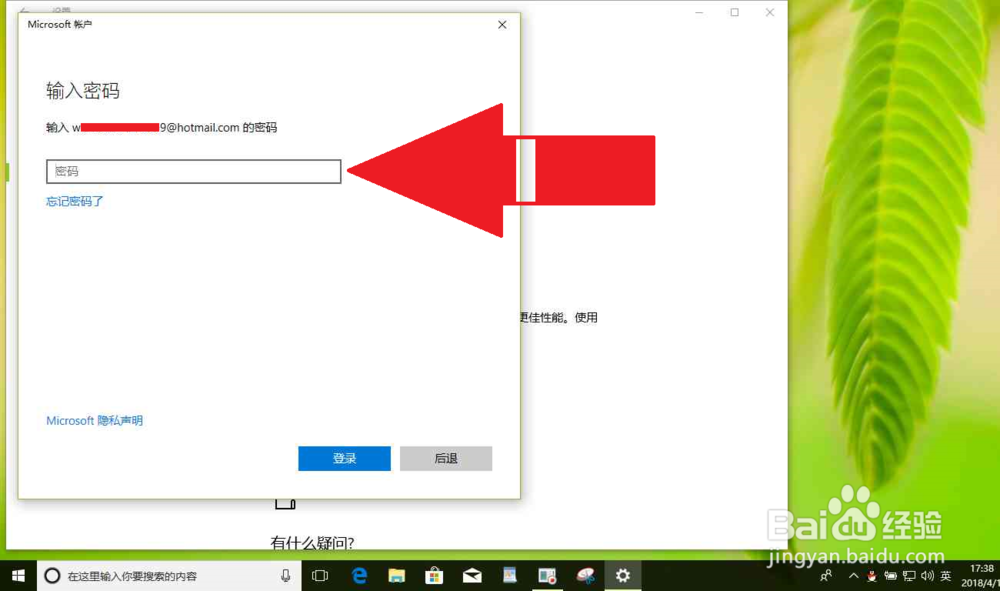
Task: Open the Microsoft 隐私声明 privacy link
Action: [x=93, y=420]
